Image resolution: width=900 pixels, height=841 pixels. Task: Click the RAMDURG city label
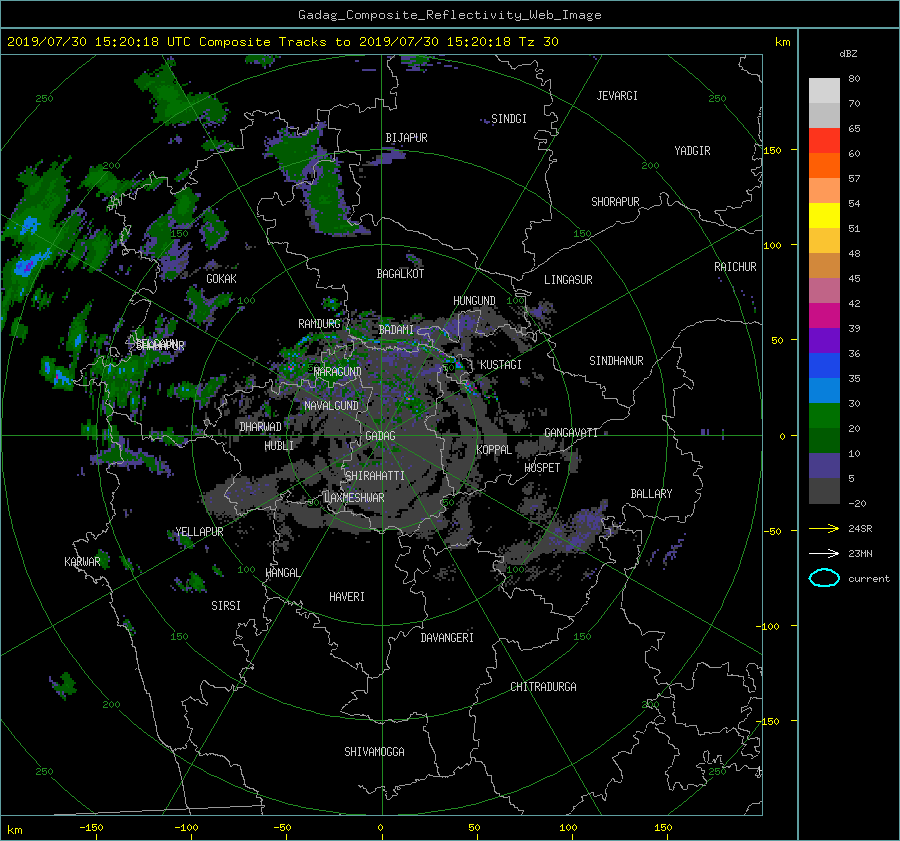pyautogui.click(x=319, y=324)
